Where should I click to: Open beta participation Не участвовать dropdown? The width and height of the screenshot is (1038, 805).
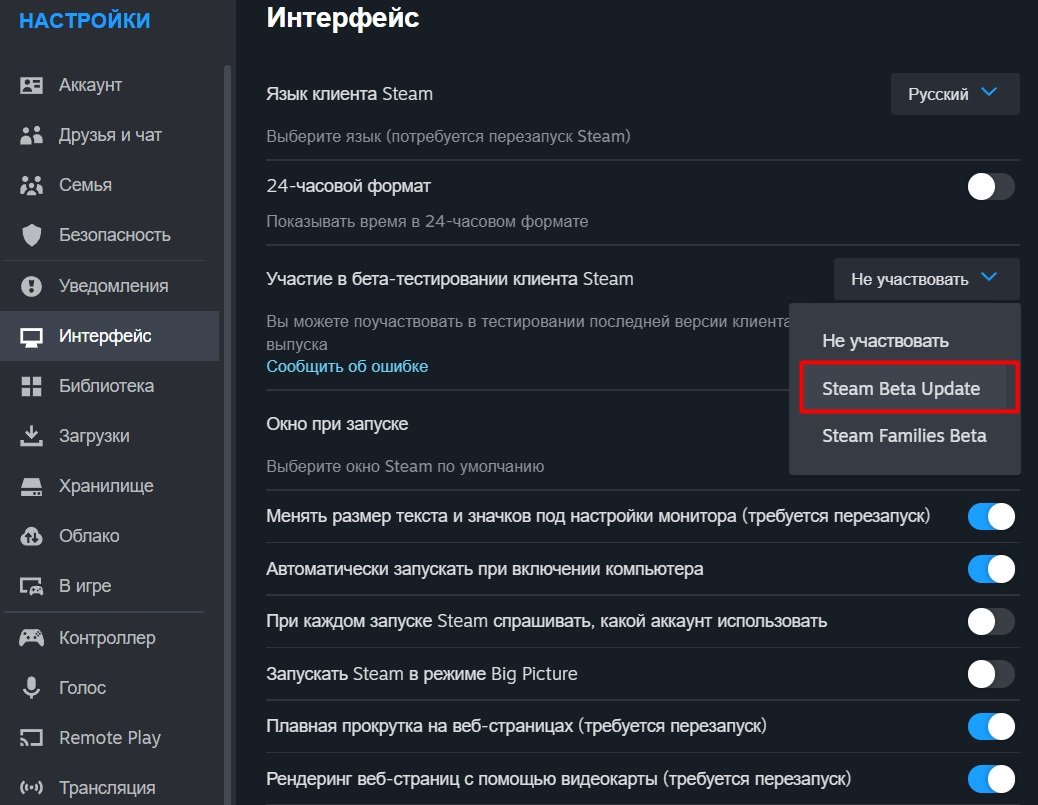click(926, 279)
